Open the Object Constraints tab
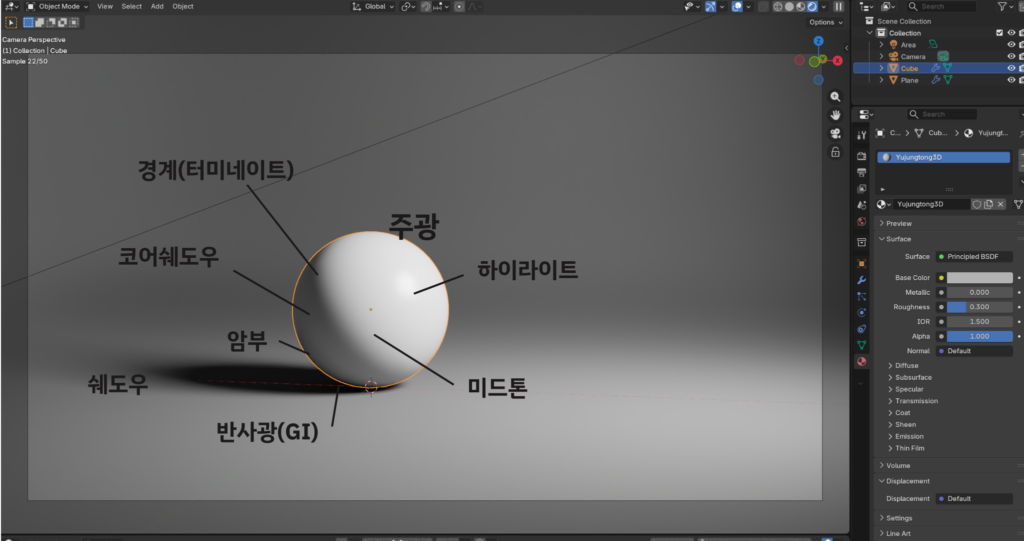The width and height of the screenshot is (1024, 541). click(861, 329)
